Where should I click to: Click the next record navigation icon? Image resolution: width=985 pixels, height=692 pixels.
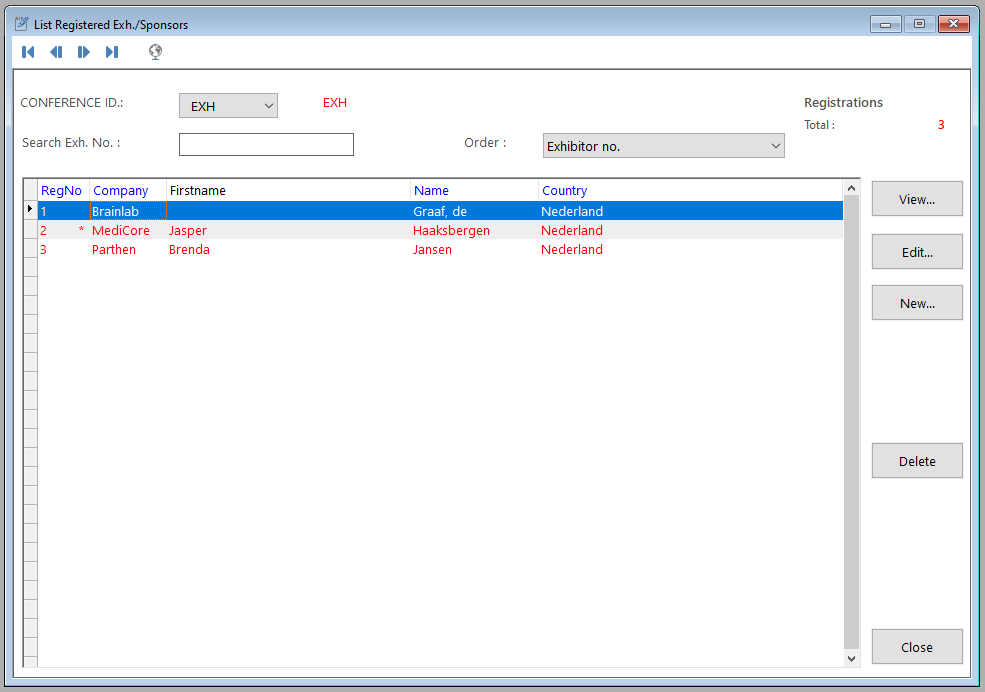(84, 52)
